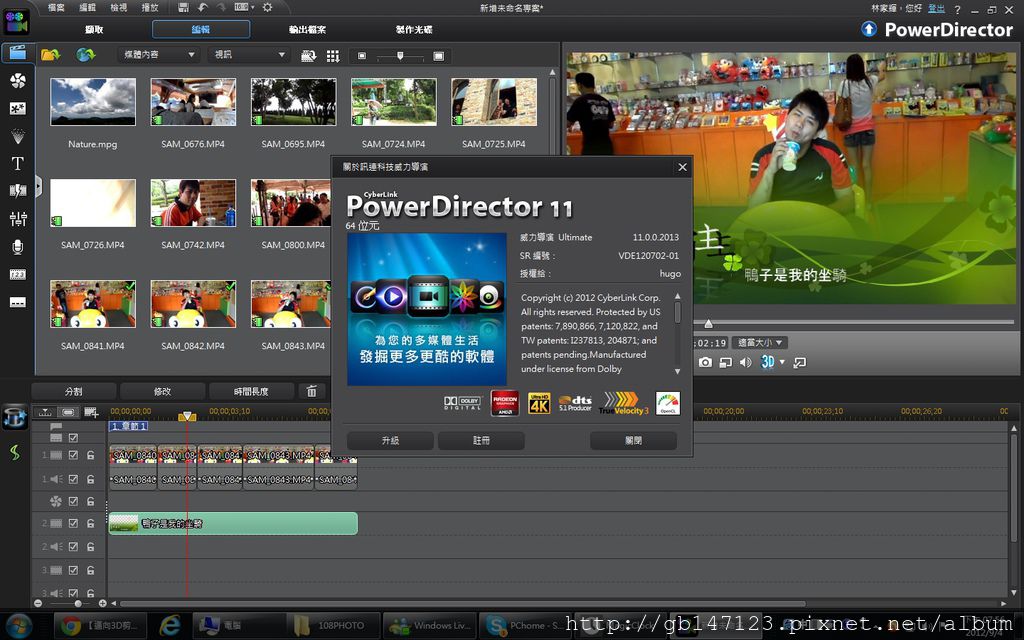Open the 檢視 menu
This screenshot has width=1024, height=640.
tap(119, 8)
